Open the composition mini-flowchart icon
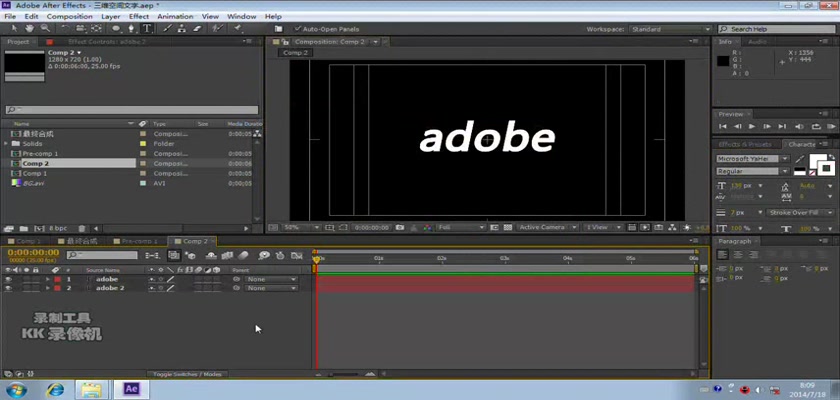The image size is (840, 400). tap(152, 256)
